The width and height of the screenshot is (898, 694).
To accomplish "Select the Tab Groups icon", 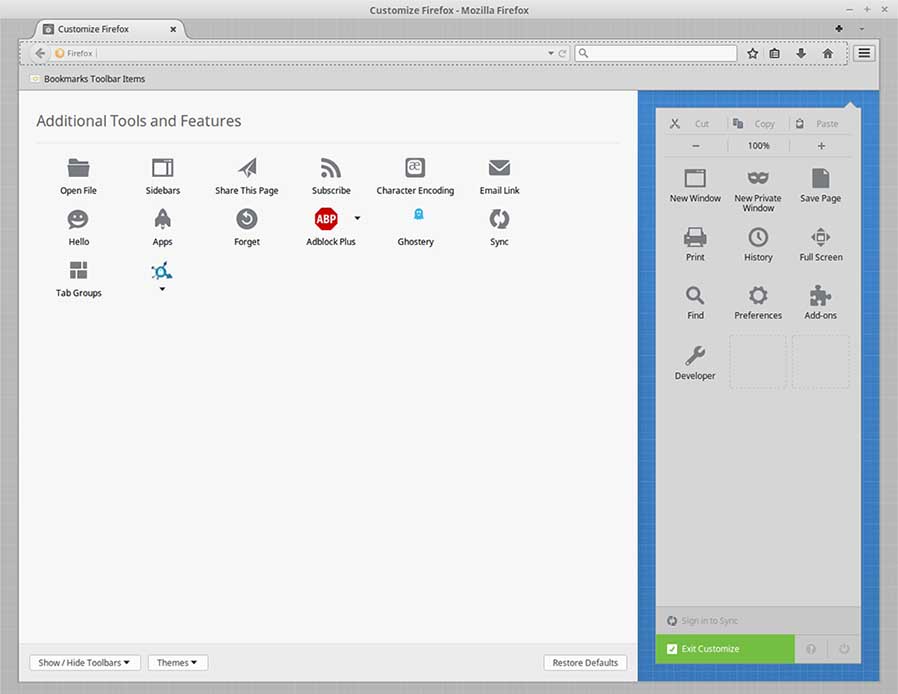I will [x=78, y=270].
